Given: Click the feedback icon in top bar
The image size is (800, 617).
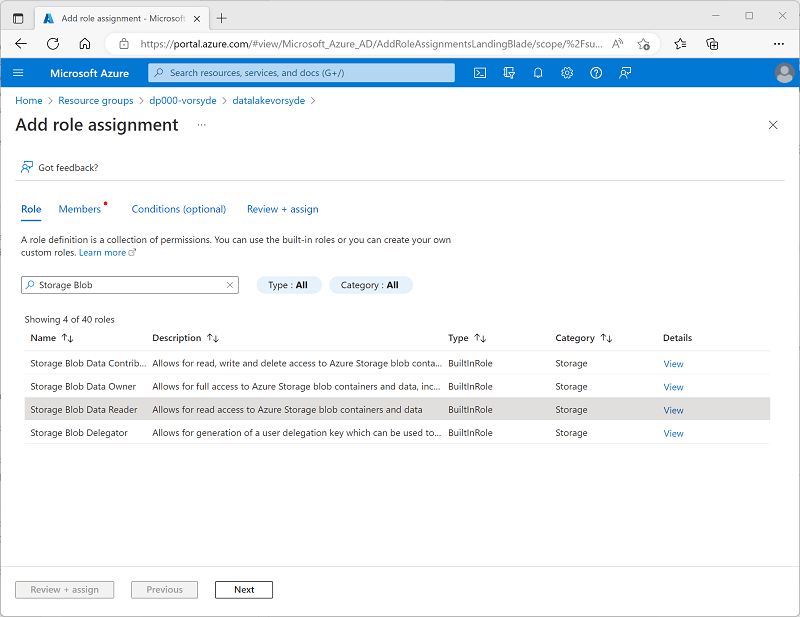Looking at the screenshot, I should coord(625,73).
